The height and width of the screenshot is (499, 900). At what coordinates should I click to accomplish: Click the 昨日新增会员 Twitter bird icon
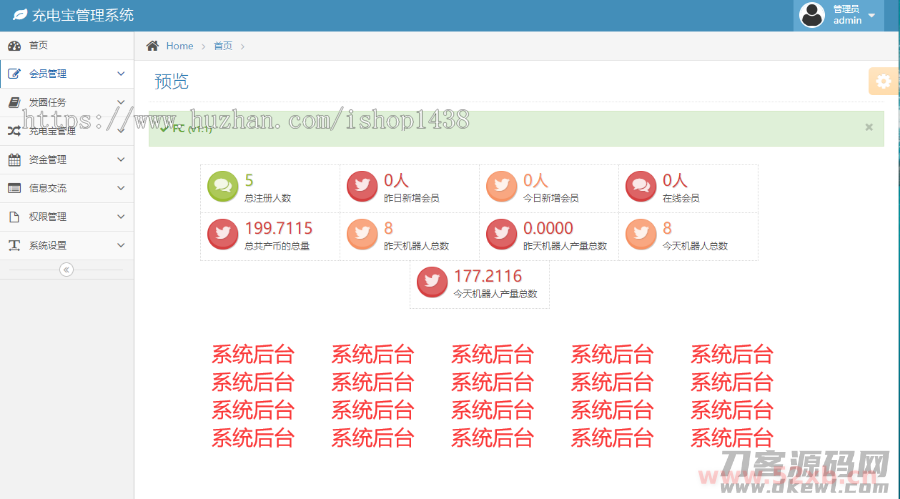[361, 187]
